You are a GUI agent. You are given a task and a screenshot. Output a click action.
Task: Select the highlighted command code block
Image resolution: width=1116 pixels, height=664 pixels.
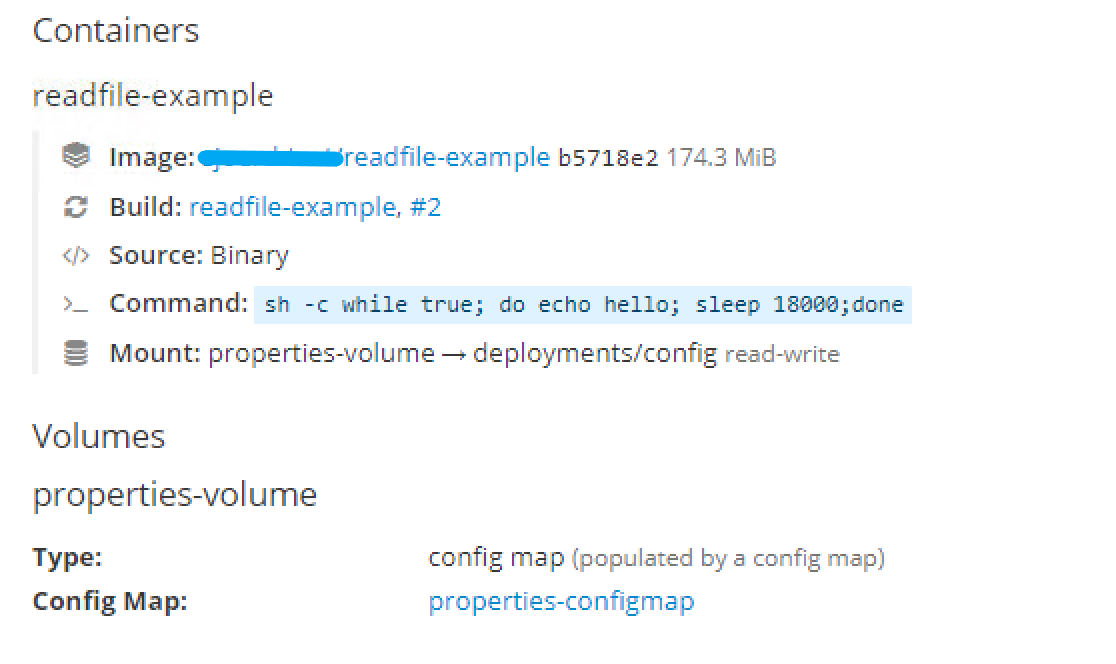[x=582, y=304]
